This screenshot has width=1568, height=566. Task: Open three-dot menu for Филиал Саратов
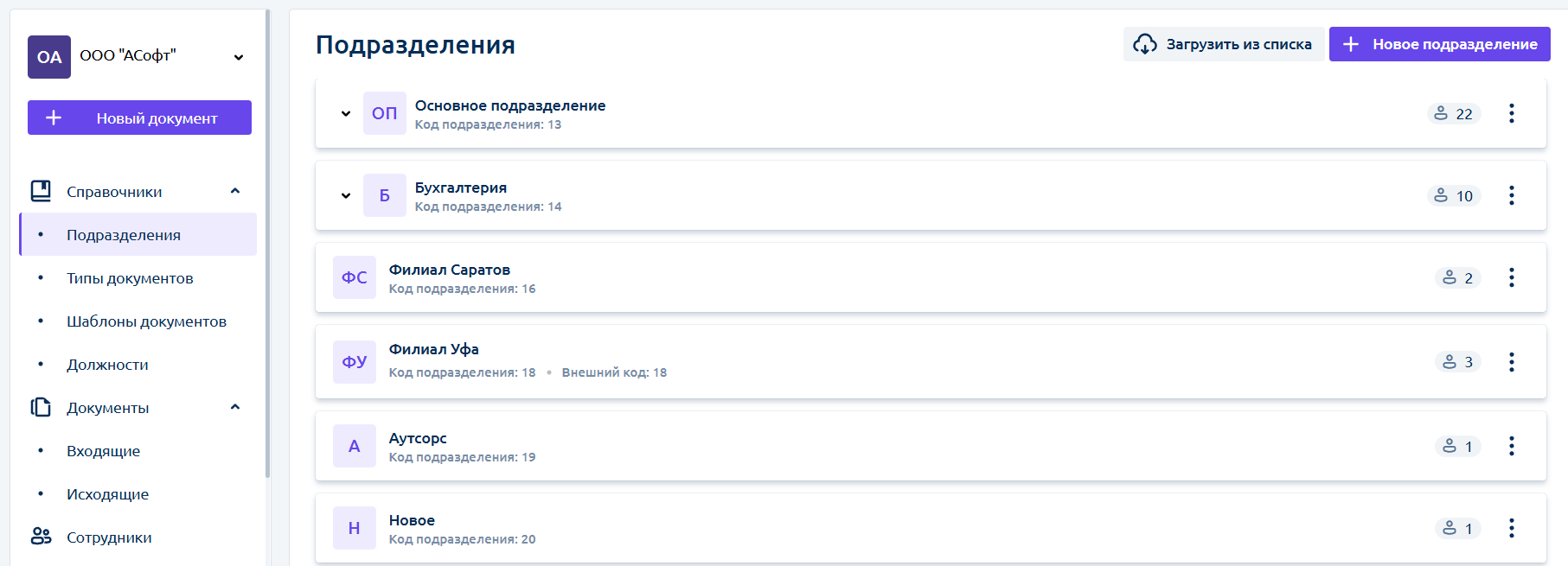coord(1511,277)
